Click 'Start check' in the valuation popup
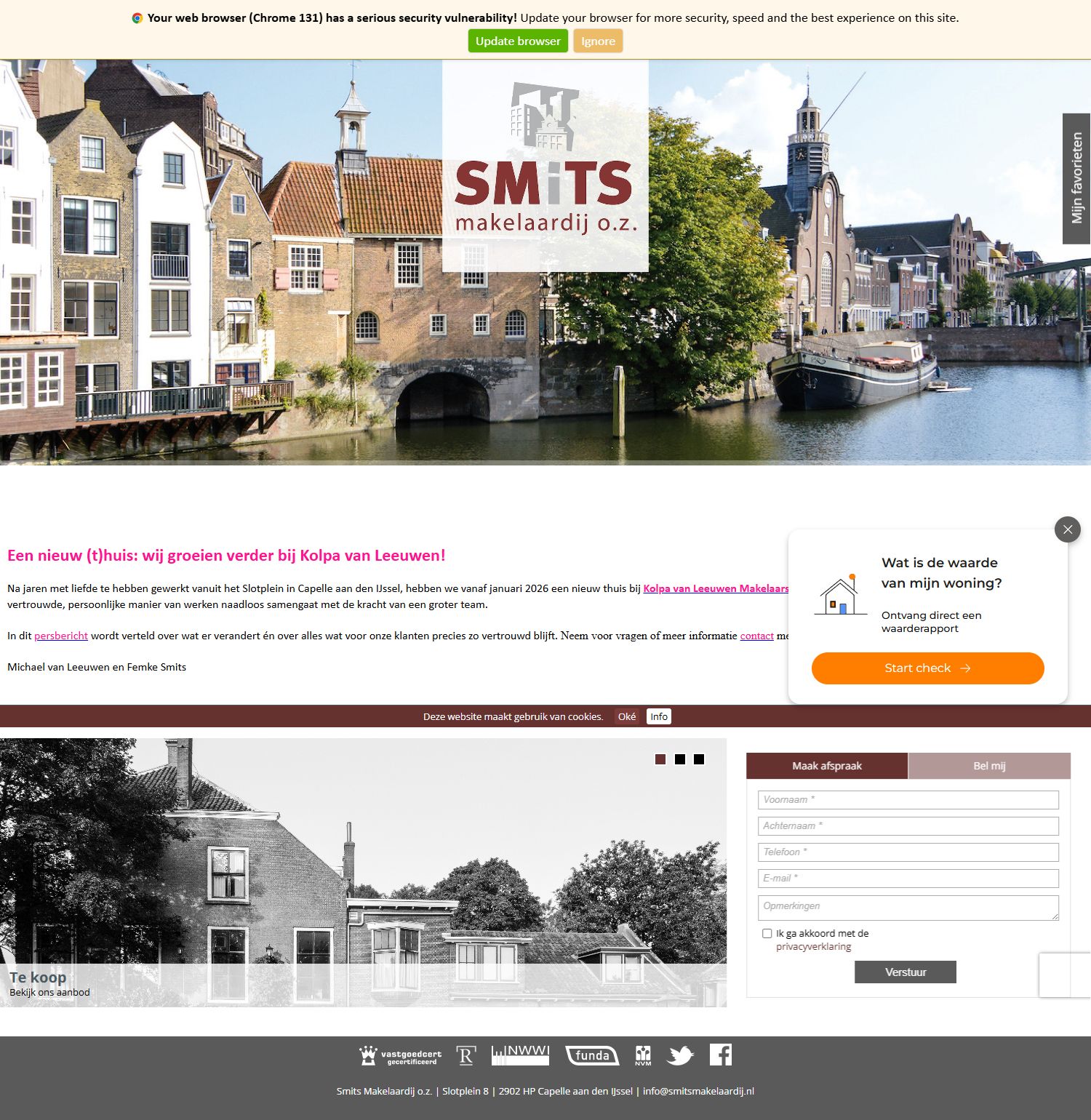This screenshot has width=1091, height=1120. click(x=927, y=668)
